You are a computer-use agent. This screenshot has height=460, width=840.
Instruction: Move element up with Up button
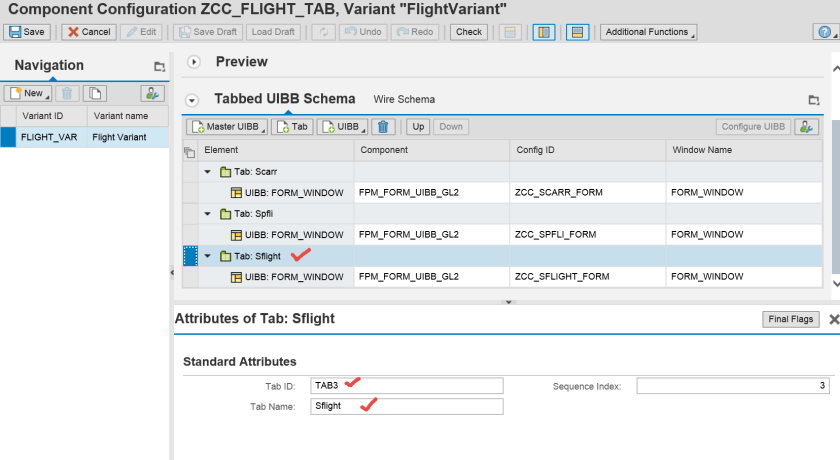coord(418,127)
